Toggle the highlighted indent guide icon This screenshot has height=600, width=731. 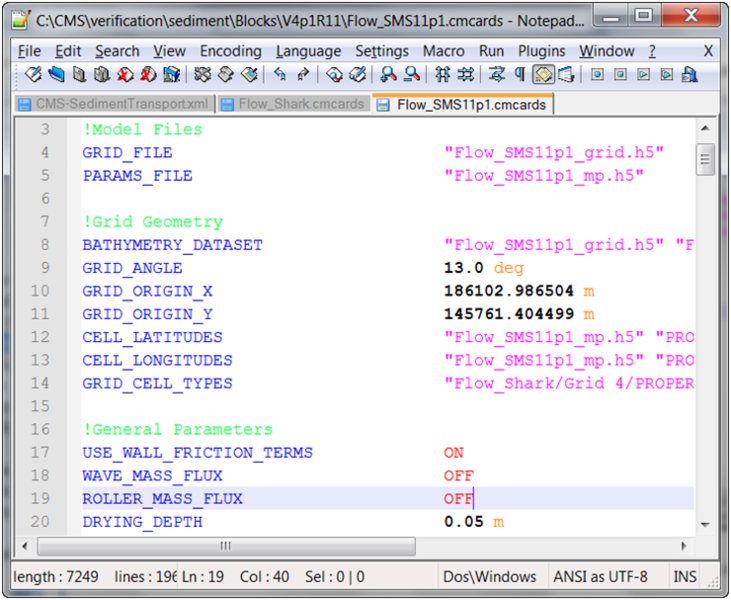click(543, 74)
